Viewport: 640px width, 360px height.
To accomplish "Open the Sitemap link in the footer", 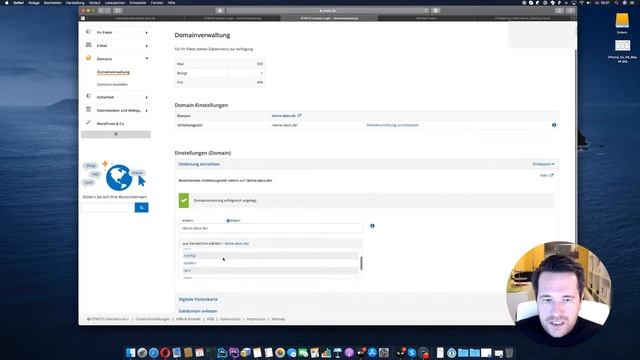I will click(278, 319).
